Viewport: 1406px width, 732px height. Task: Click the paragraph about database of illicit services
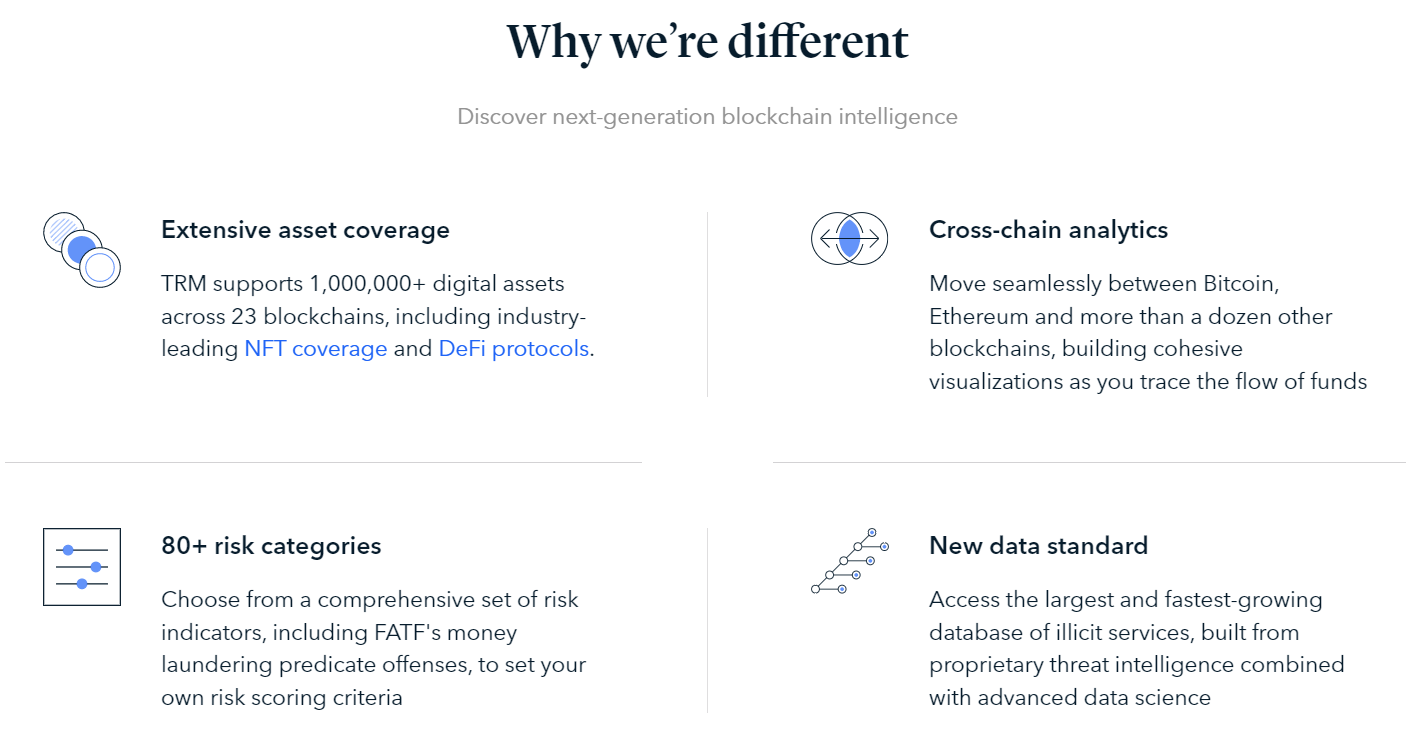point(1137,649)
